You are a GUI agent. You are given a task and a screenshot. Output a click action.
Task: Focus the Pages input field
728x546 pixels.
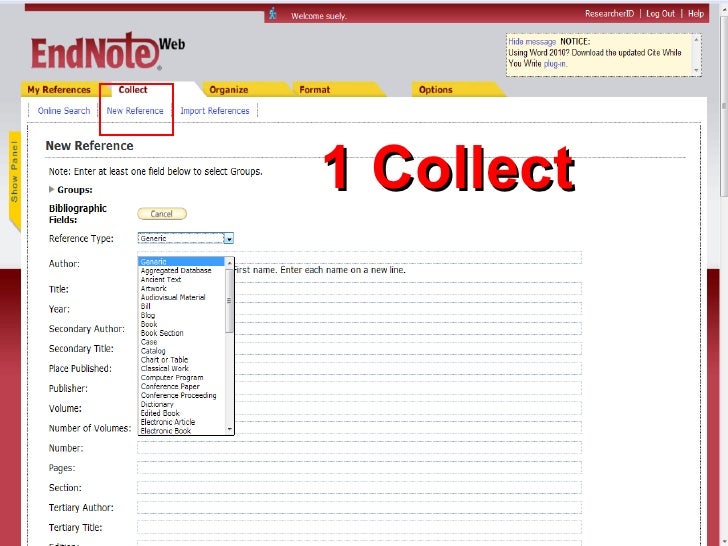359,468
